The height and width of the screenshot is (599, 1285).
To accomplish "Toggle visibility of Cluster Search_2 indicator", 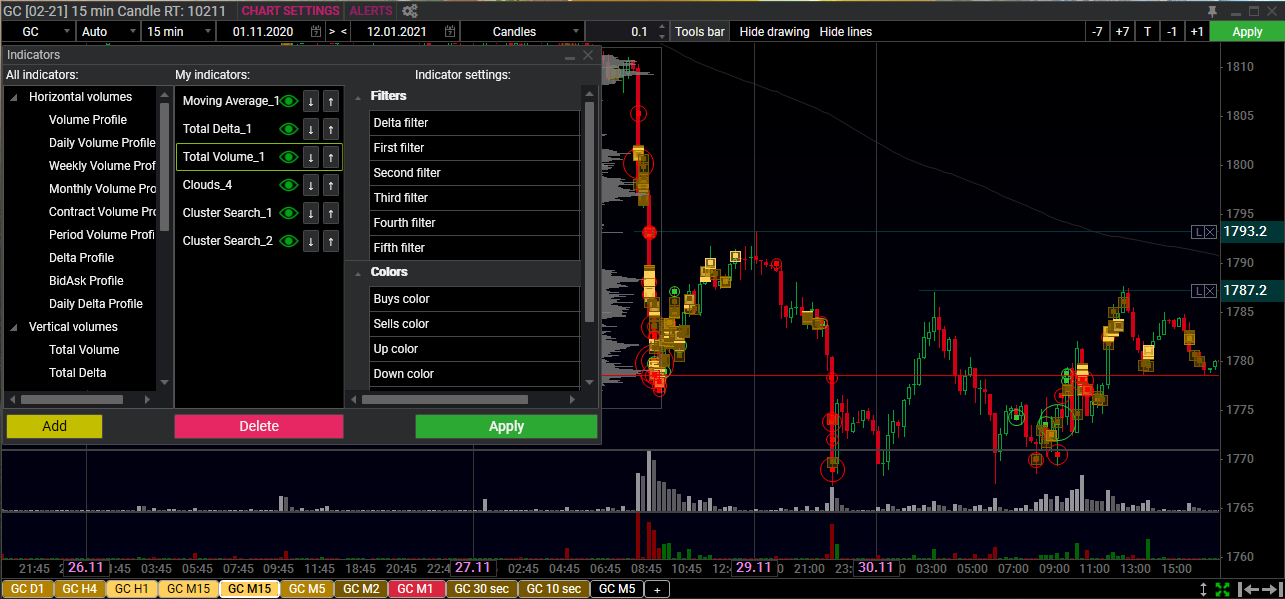I will click(289, 241).
